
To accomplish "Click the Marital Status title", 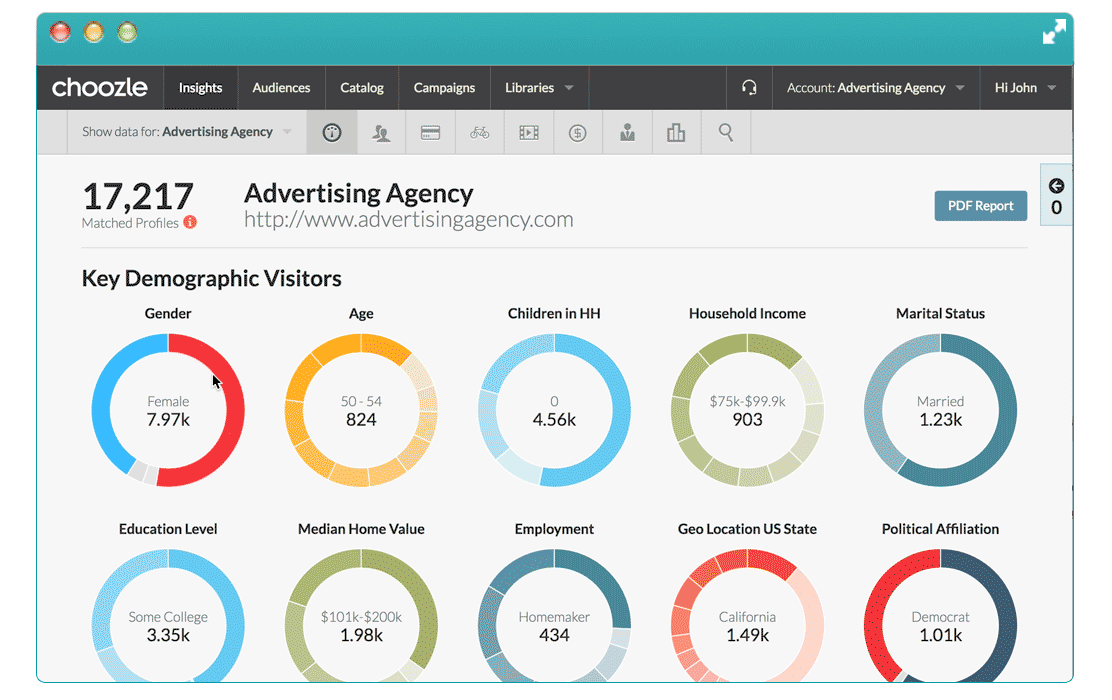I will click(x=940, y=313).
